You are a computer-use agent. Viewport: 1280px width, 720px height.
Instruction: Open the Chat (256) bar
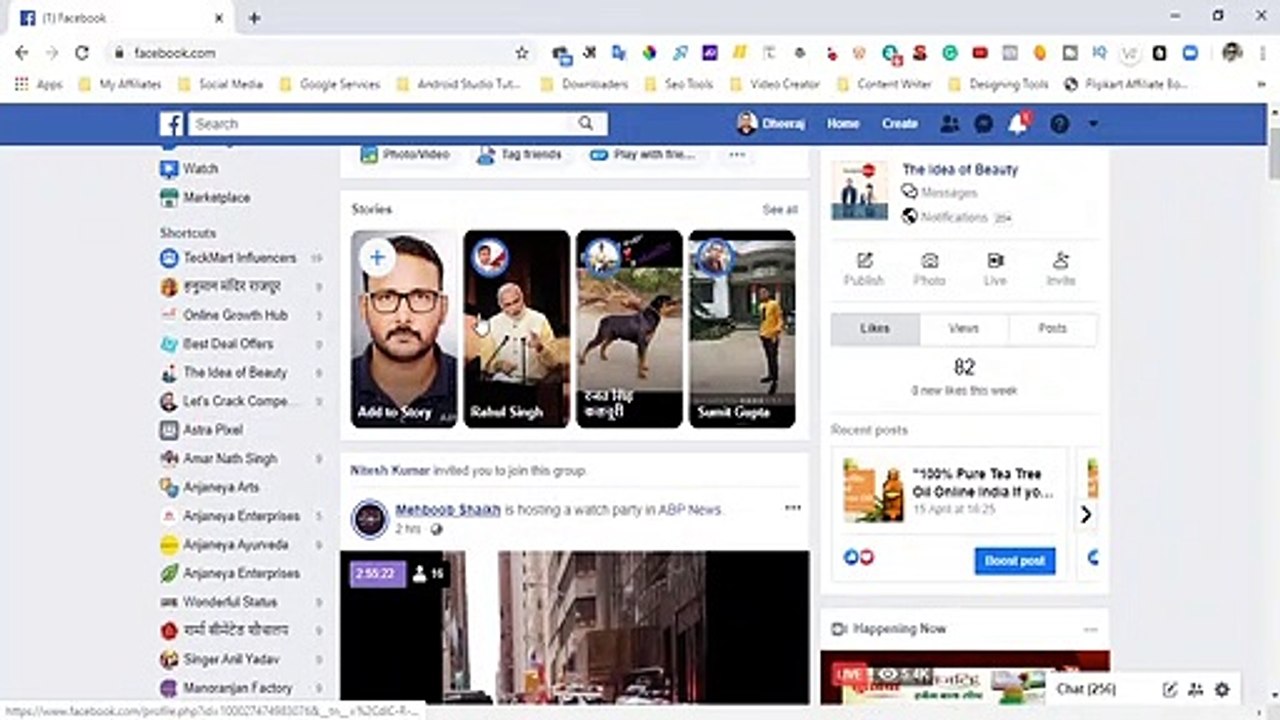[x=1087, y=689]
